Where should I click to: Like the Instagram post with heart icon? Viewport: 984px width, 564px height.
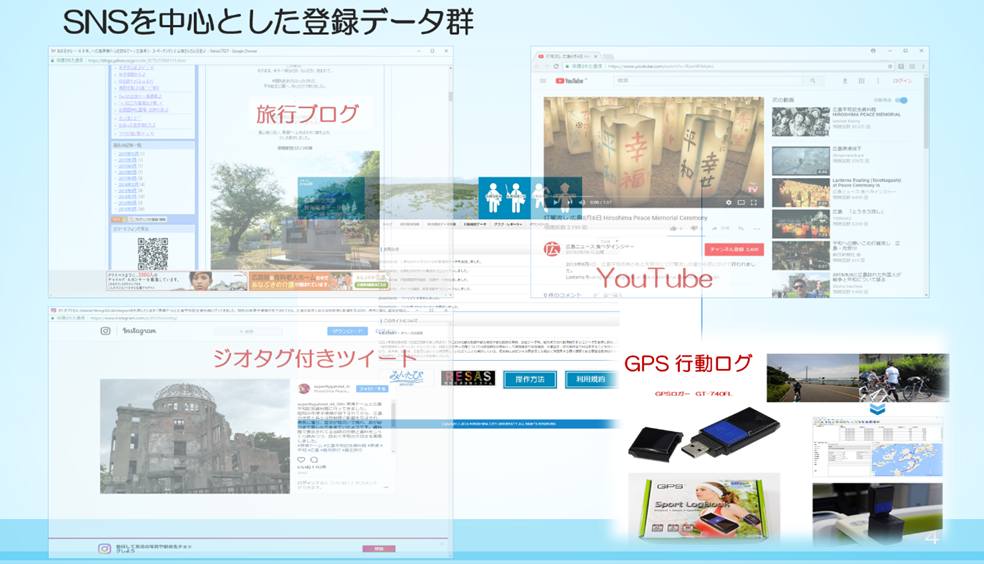coord(301,460)
